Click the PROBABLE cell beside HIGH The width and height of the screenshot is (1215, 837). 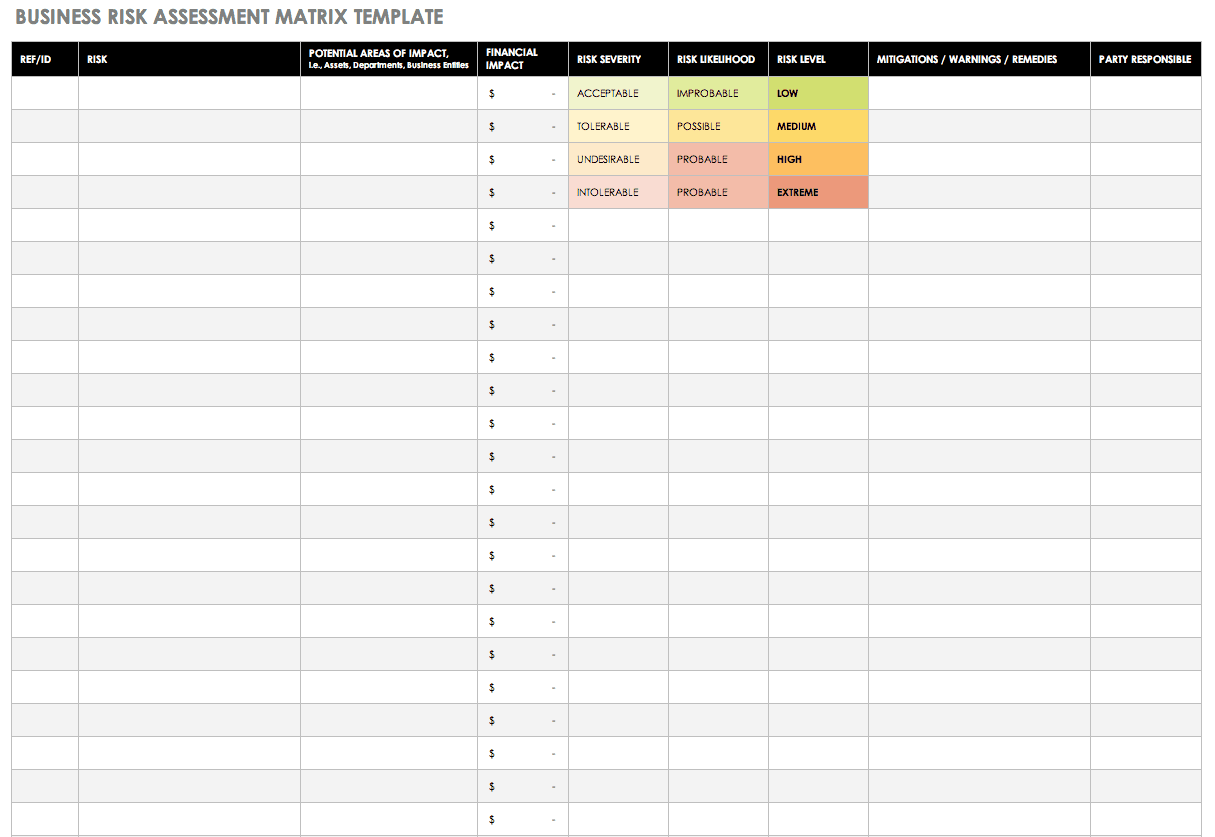click(717, 158)
